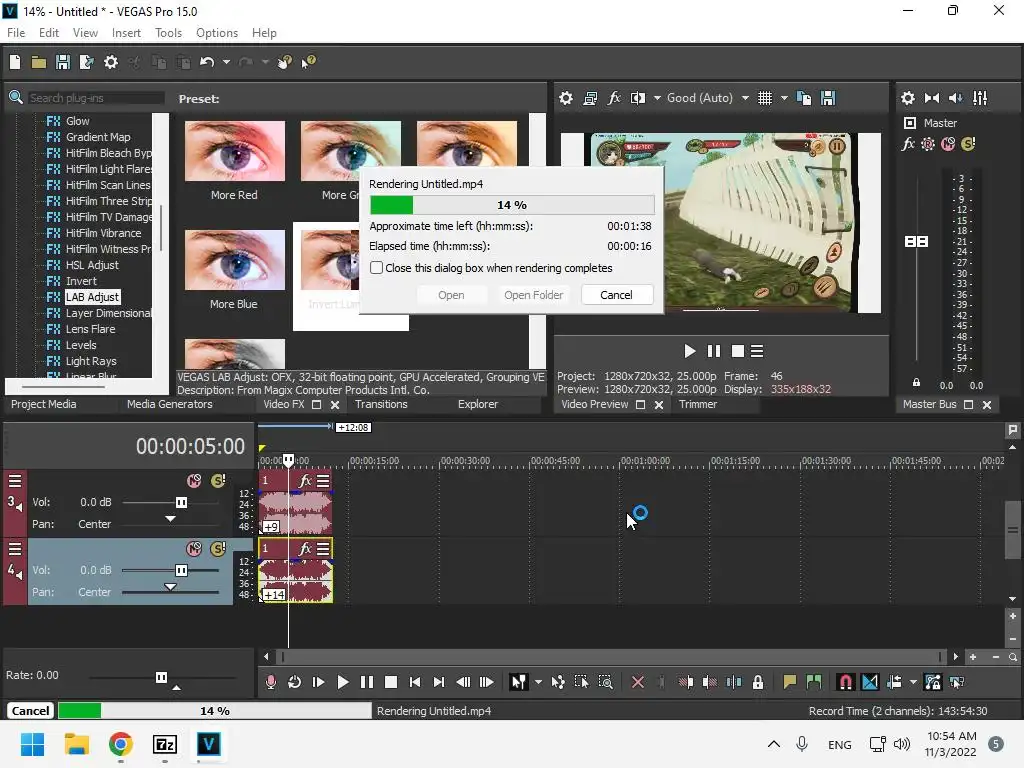Viewport: 1024px width, 768px height.
Task: Open track 3 hamburger menu
Action: (15, 481)
